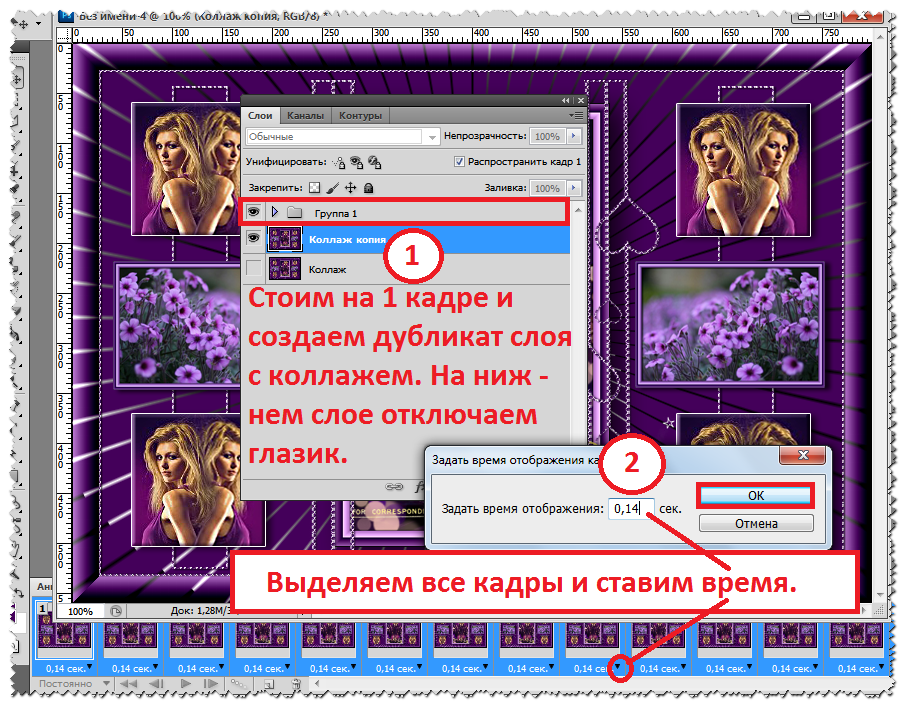906x707 pixels.
Task: Click document vertical scrollbar down arrow
Action: pos(880,596)
